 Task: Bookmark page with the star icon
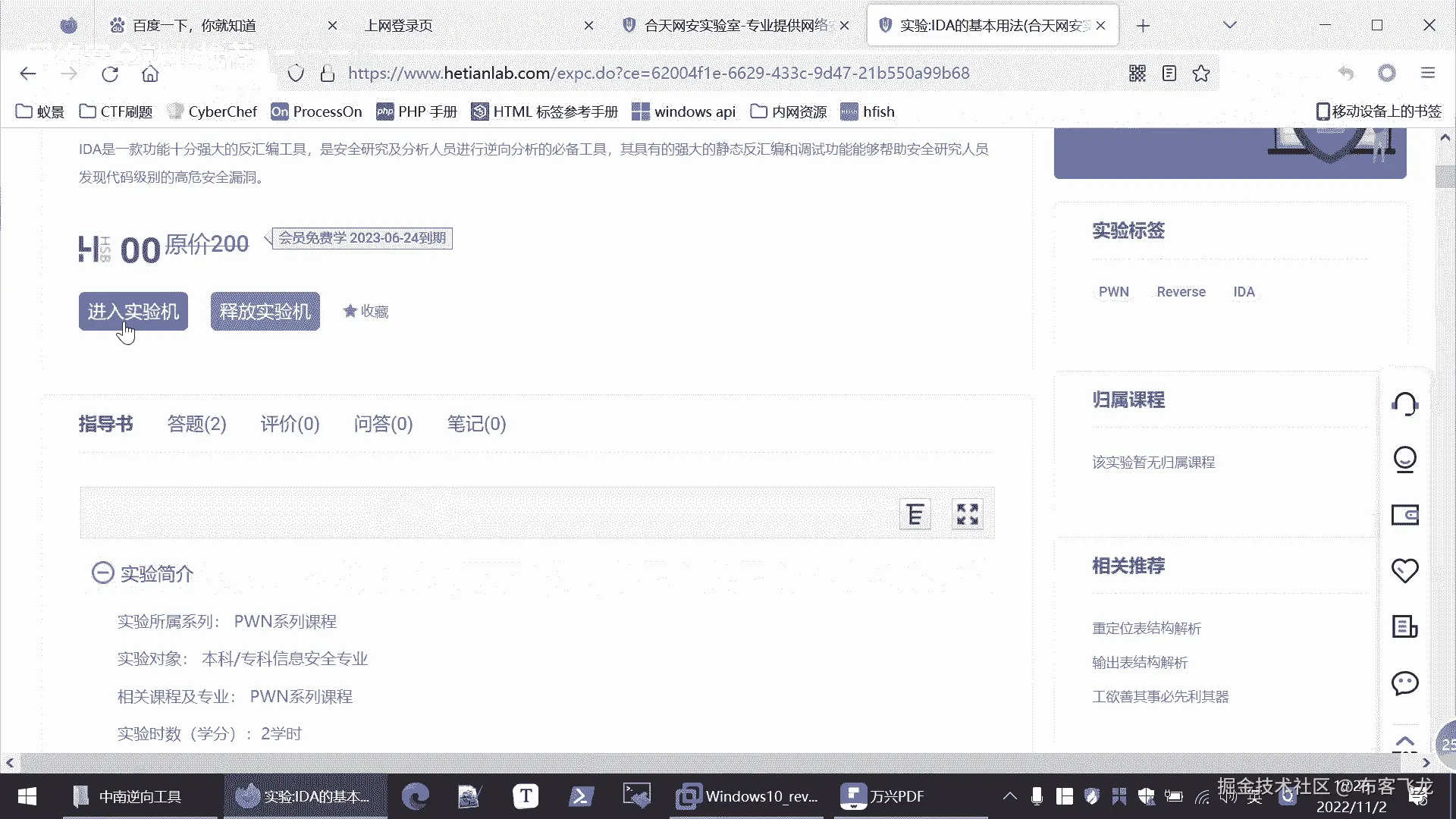[x=1200, y=74]
